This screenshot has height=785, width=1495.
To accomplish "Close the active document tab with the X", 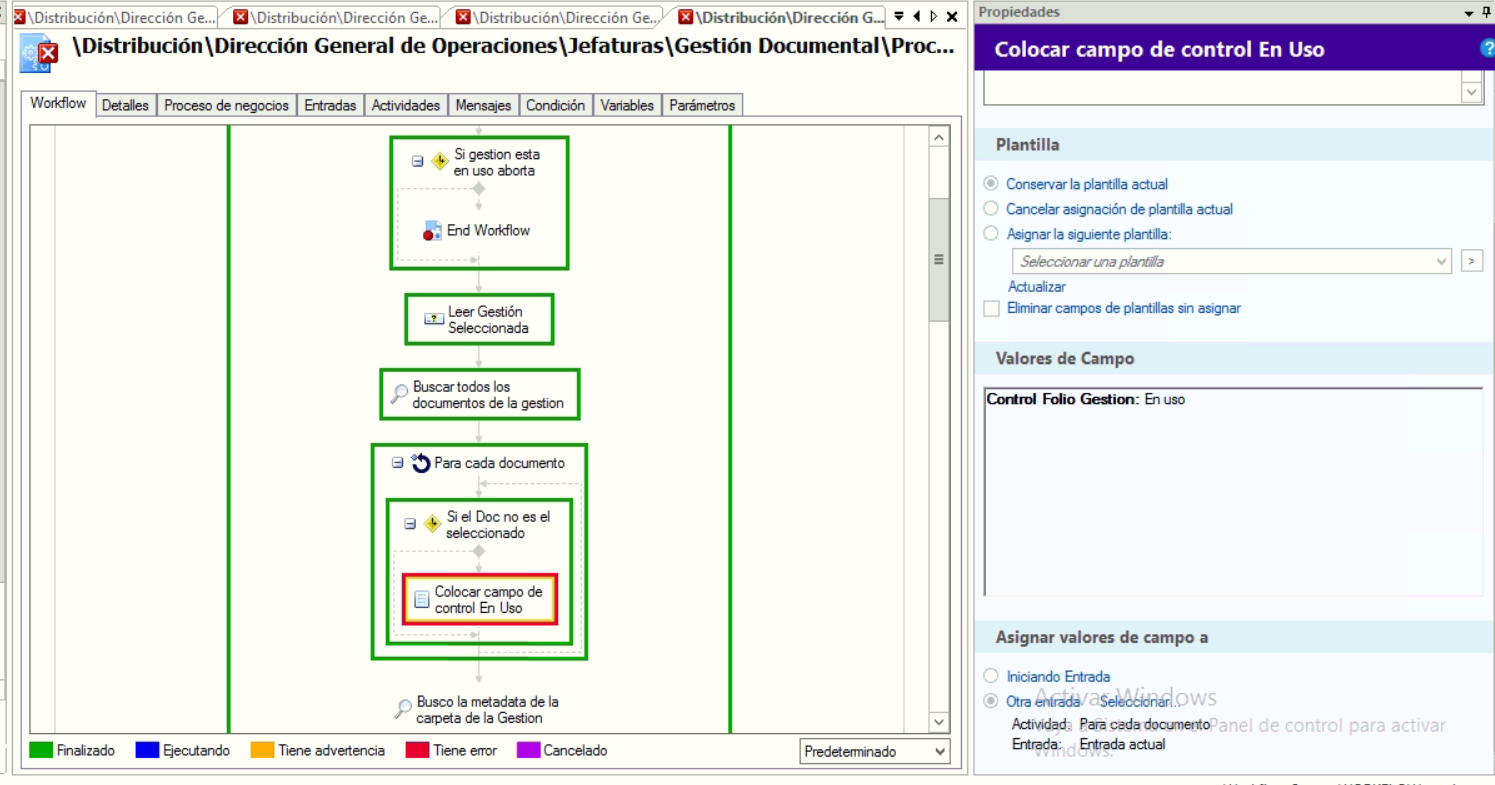I will 951,17.
